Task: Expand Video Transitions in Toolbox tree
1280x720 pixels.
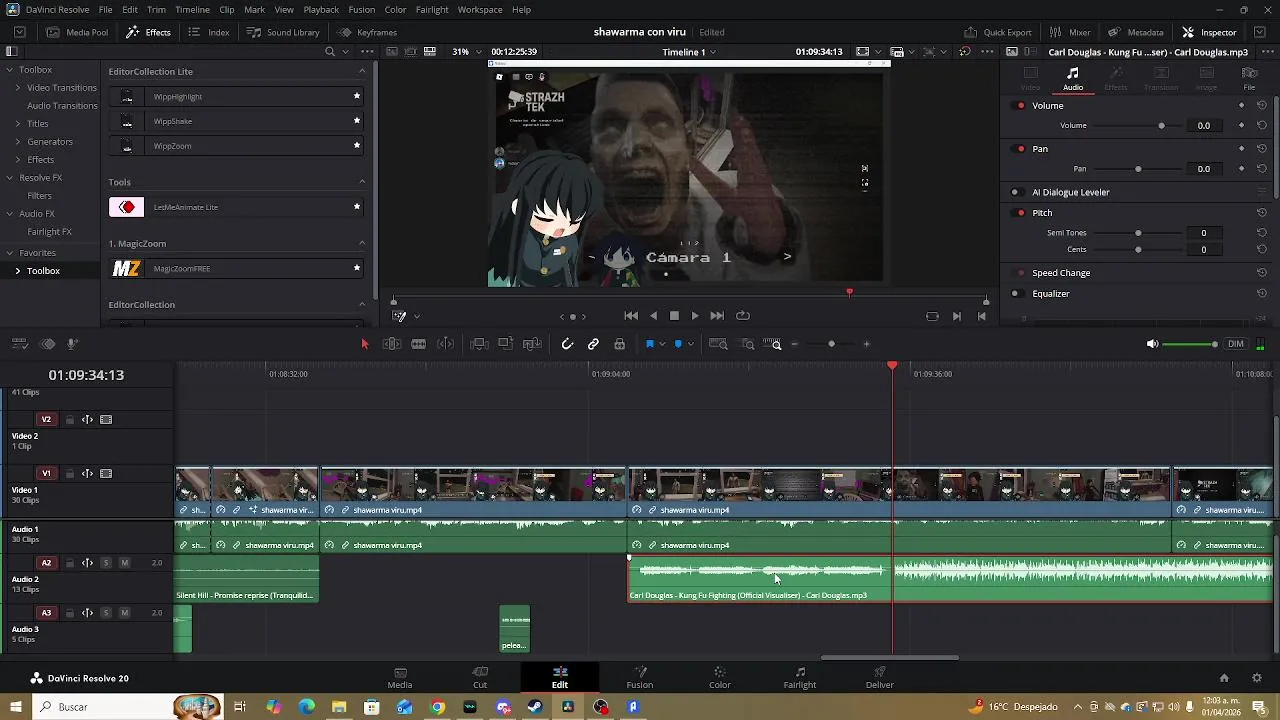Action: (18, 88)
